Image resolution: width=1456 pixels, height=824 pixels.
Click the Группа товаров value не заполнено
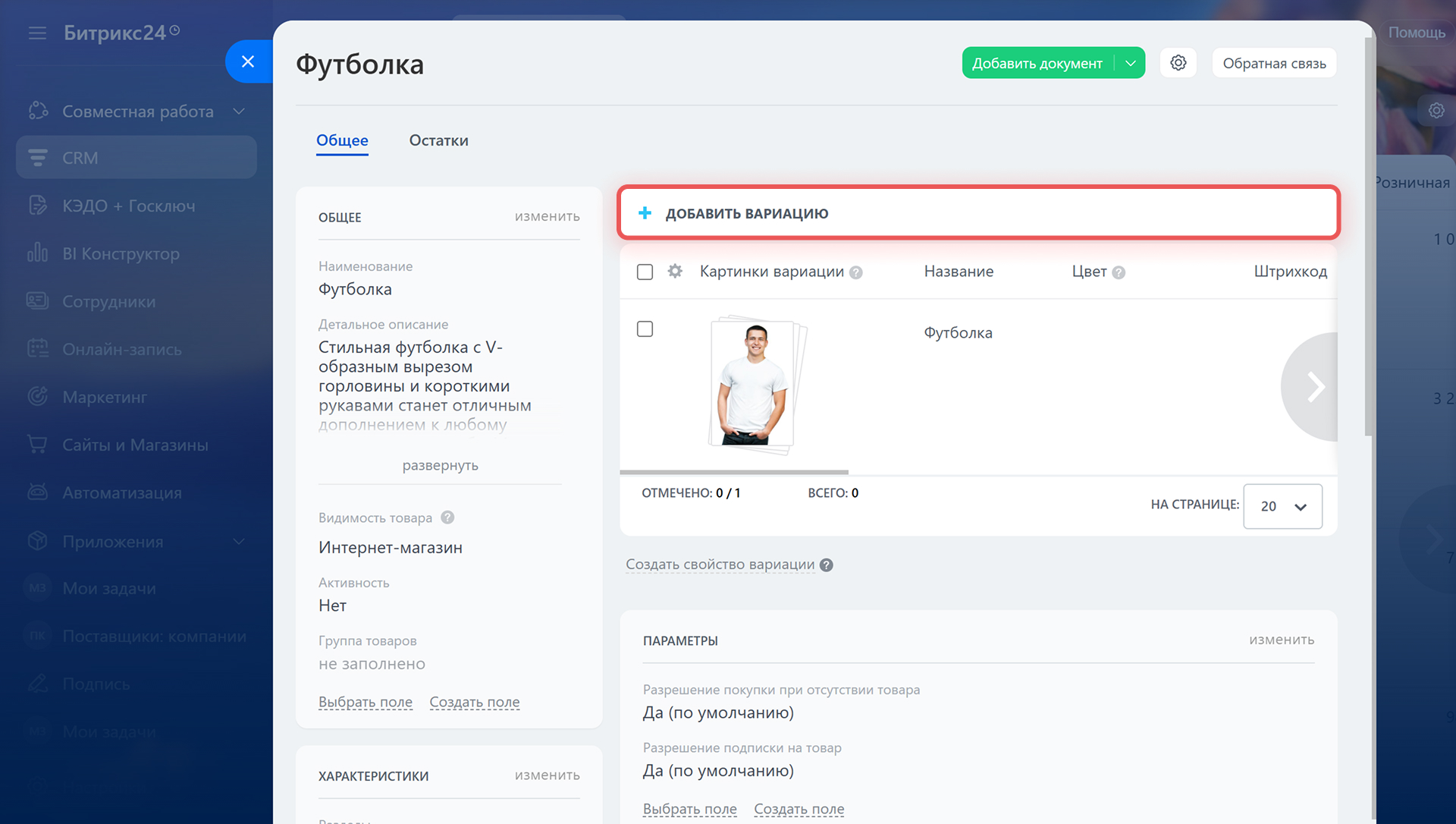[372, 664]
